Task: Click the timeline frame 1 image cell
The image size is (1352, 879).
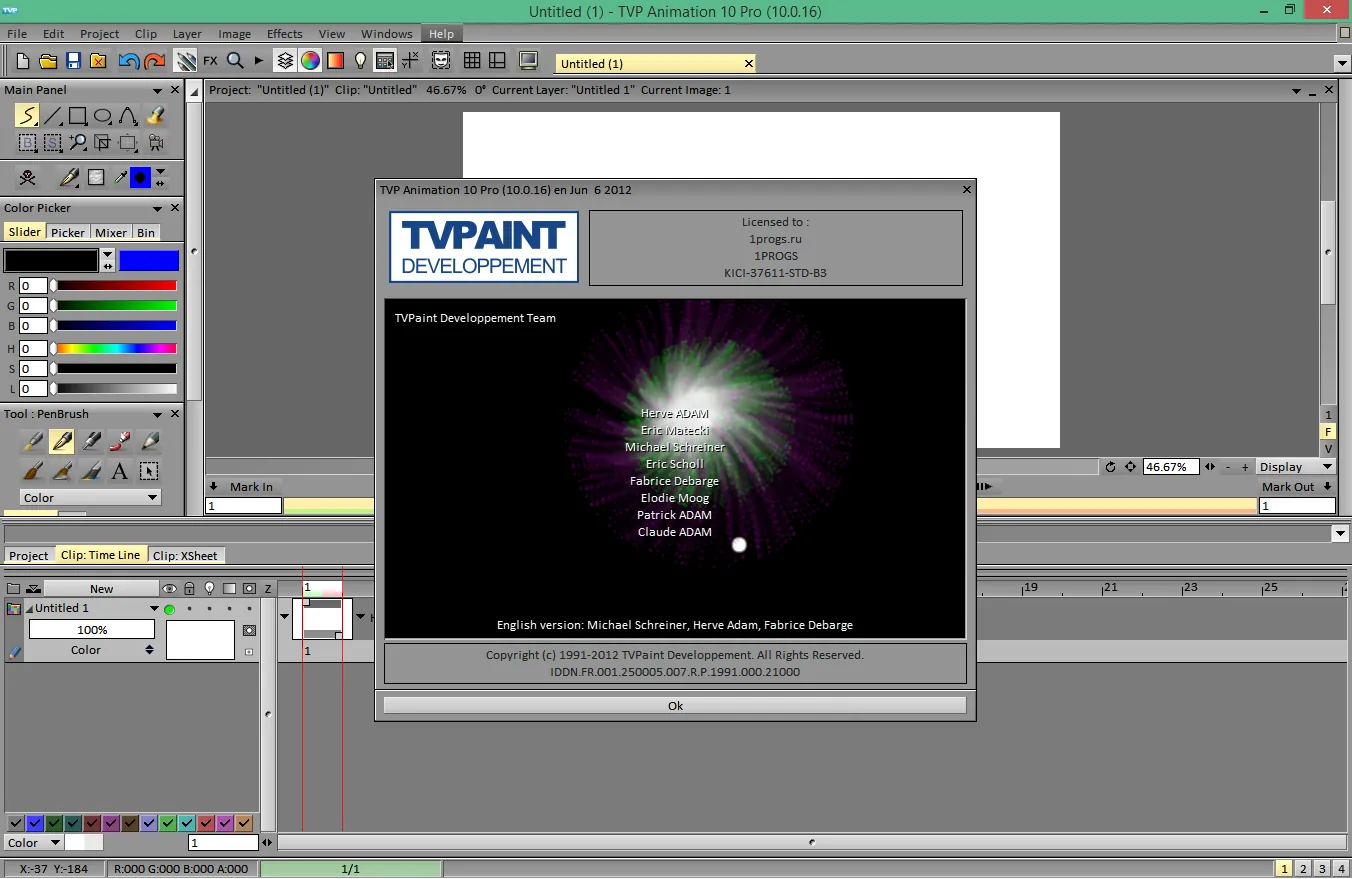Action: coord(322,618)
